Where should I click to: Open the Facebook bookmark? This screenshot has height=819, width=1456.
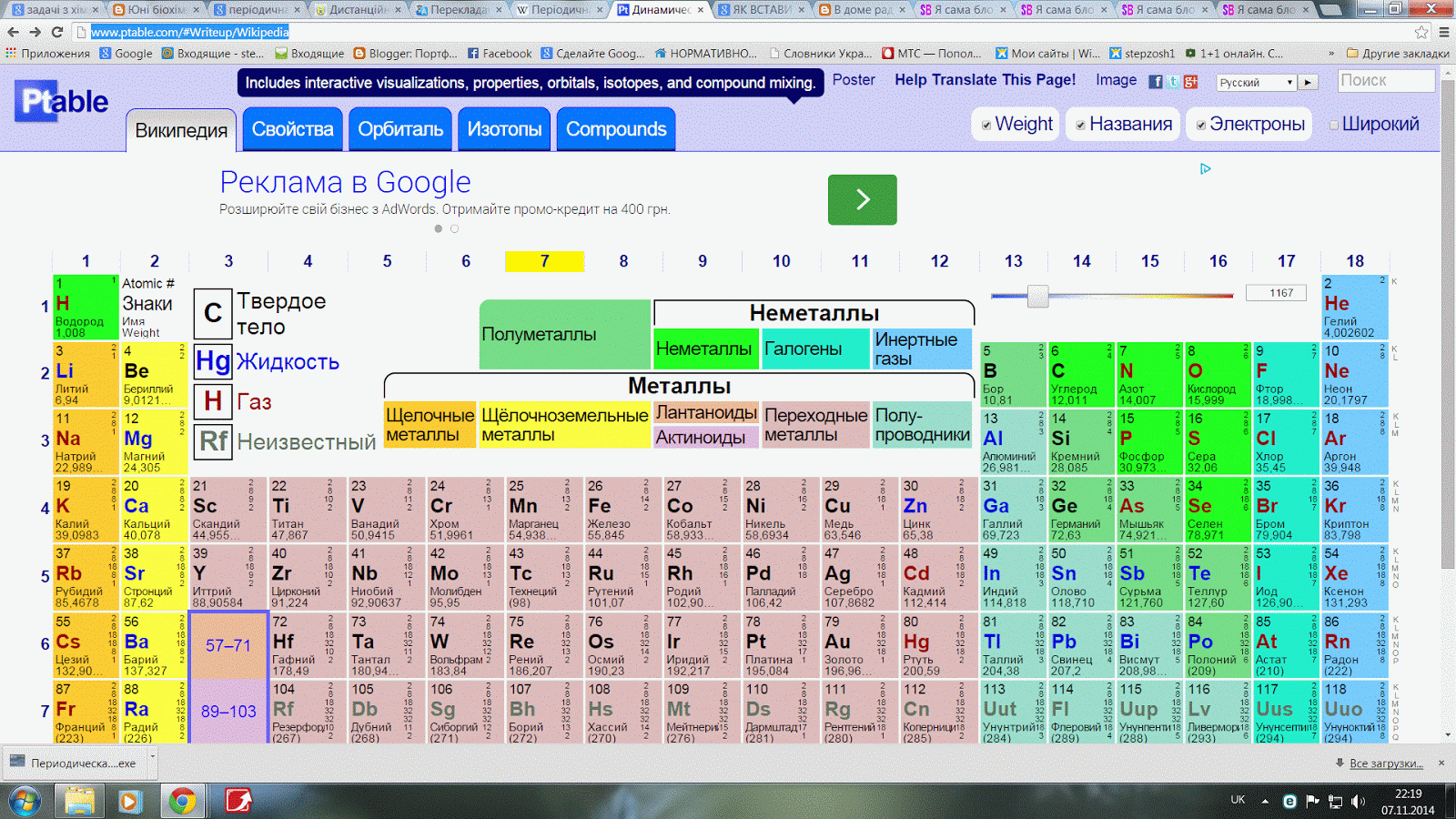click(500, 54)
